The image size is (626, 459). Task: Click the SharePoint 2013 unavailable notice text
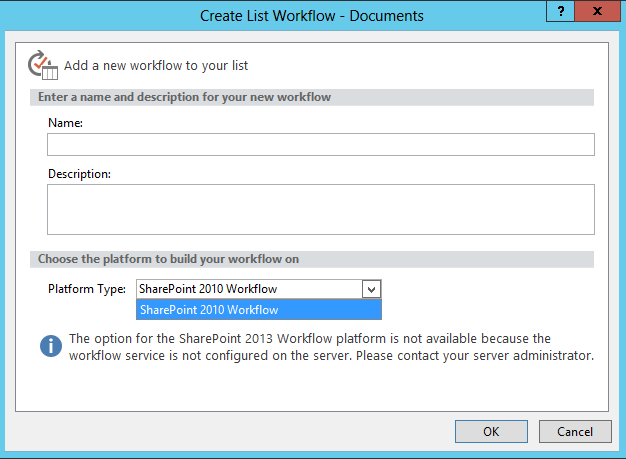310,339
